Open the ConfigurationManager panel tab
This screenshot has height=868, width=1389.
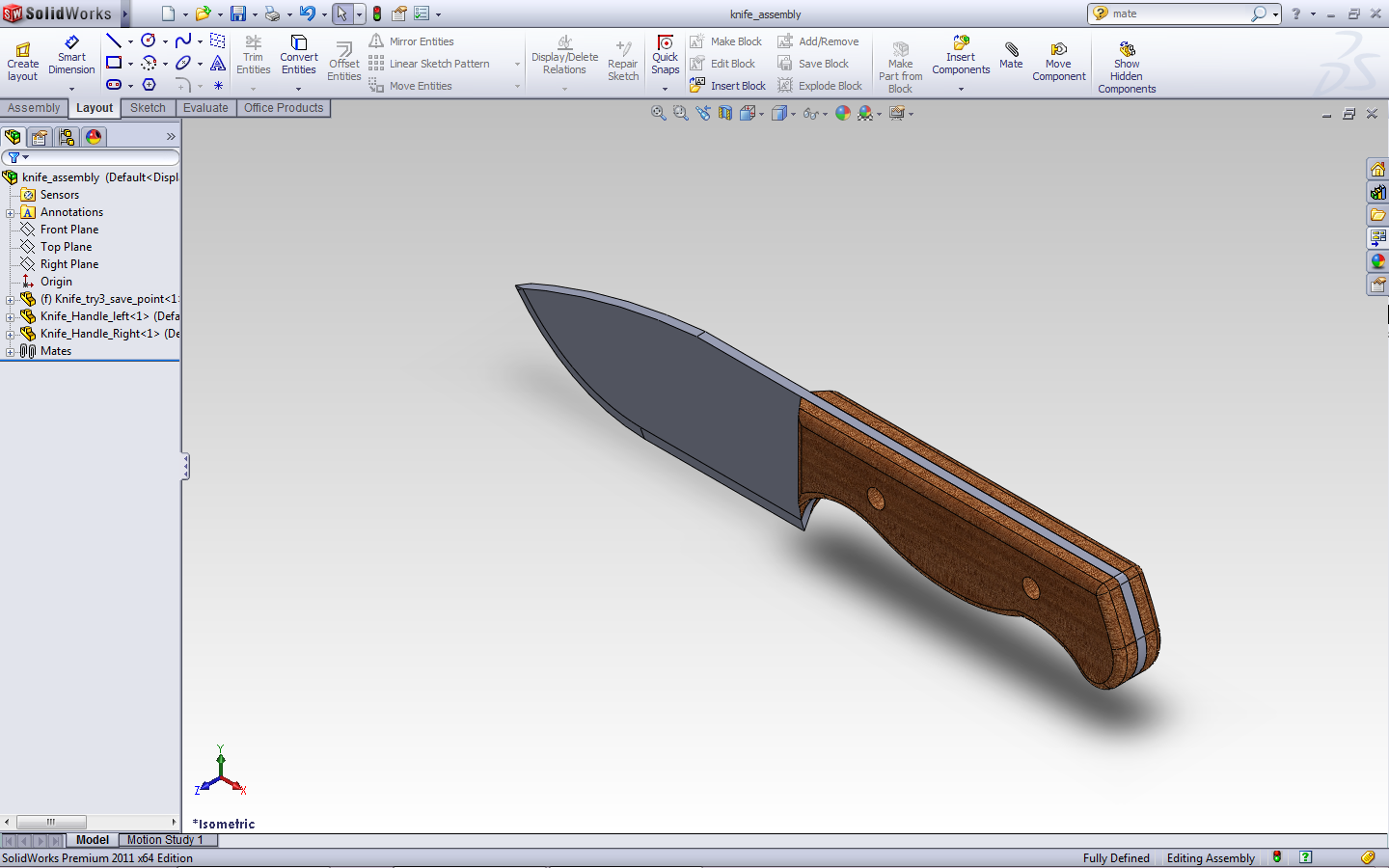[x=67, y=137]
